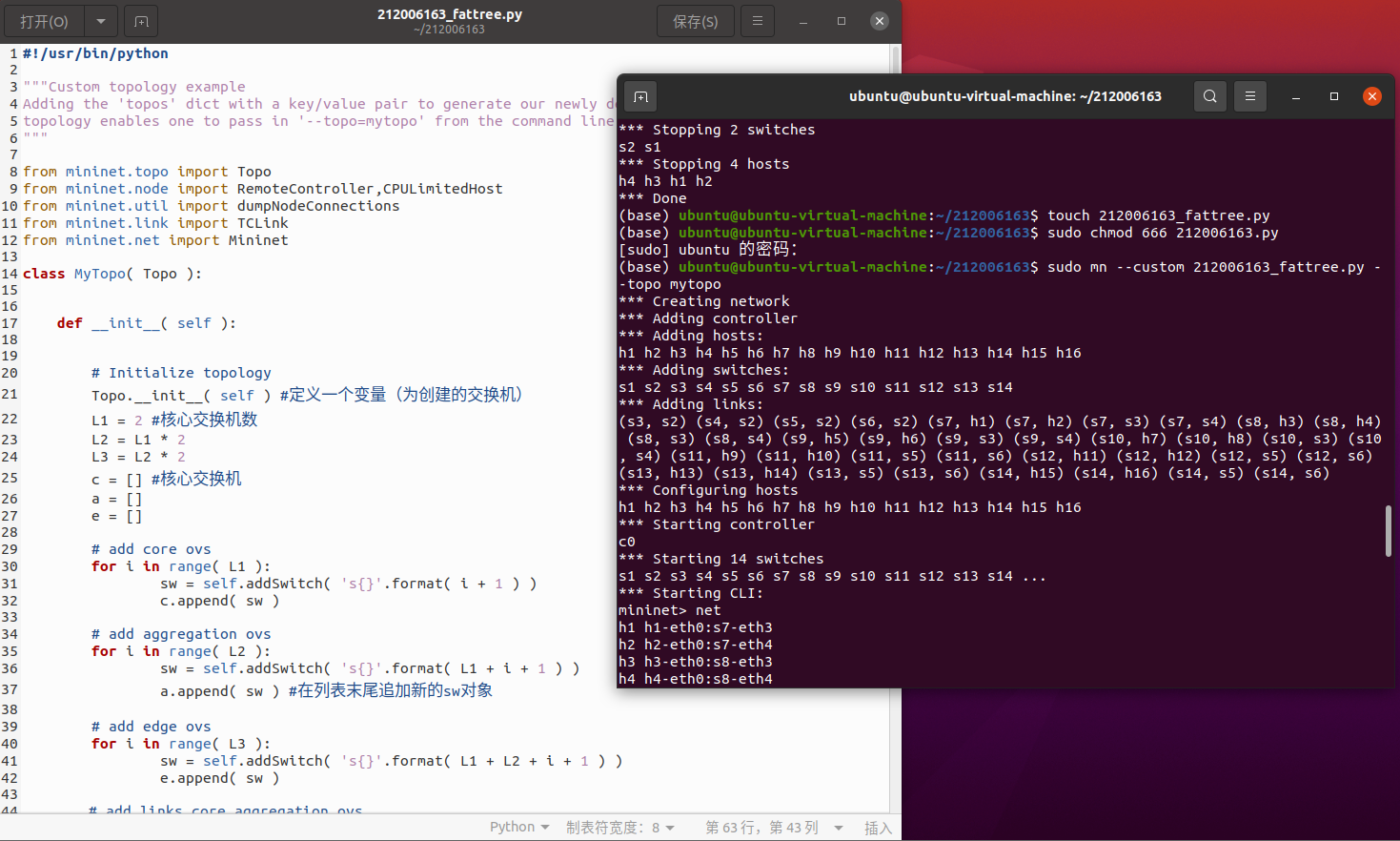
Task: Open the terminal hamburger menu
Action: (1250, 96)
